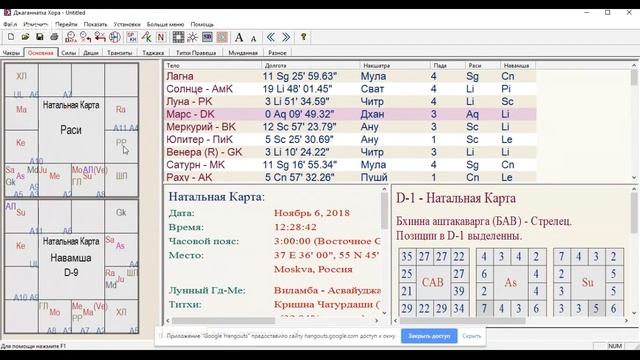Click right arrow of birth data scrollbar

coord(377,321)
